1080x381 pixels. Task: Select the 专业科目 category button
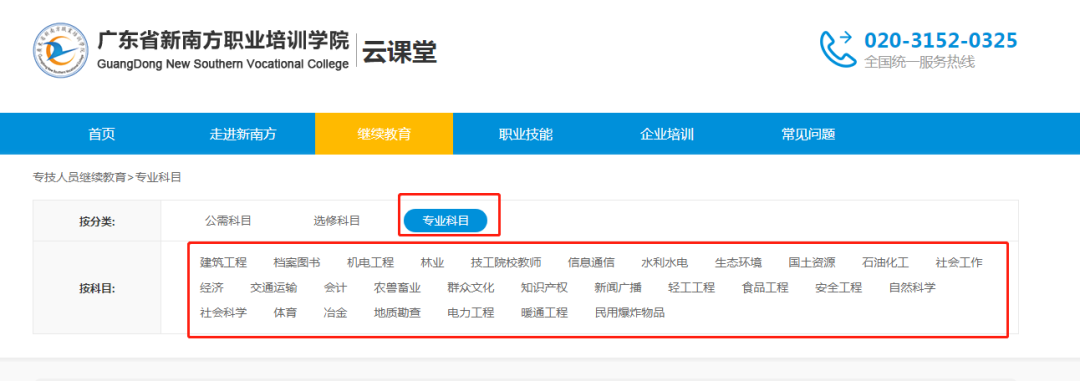(446, 220)
